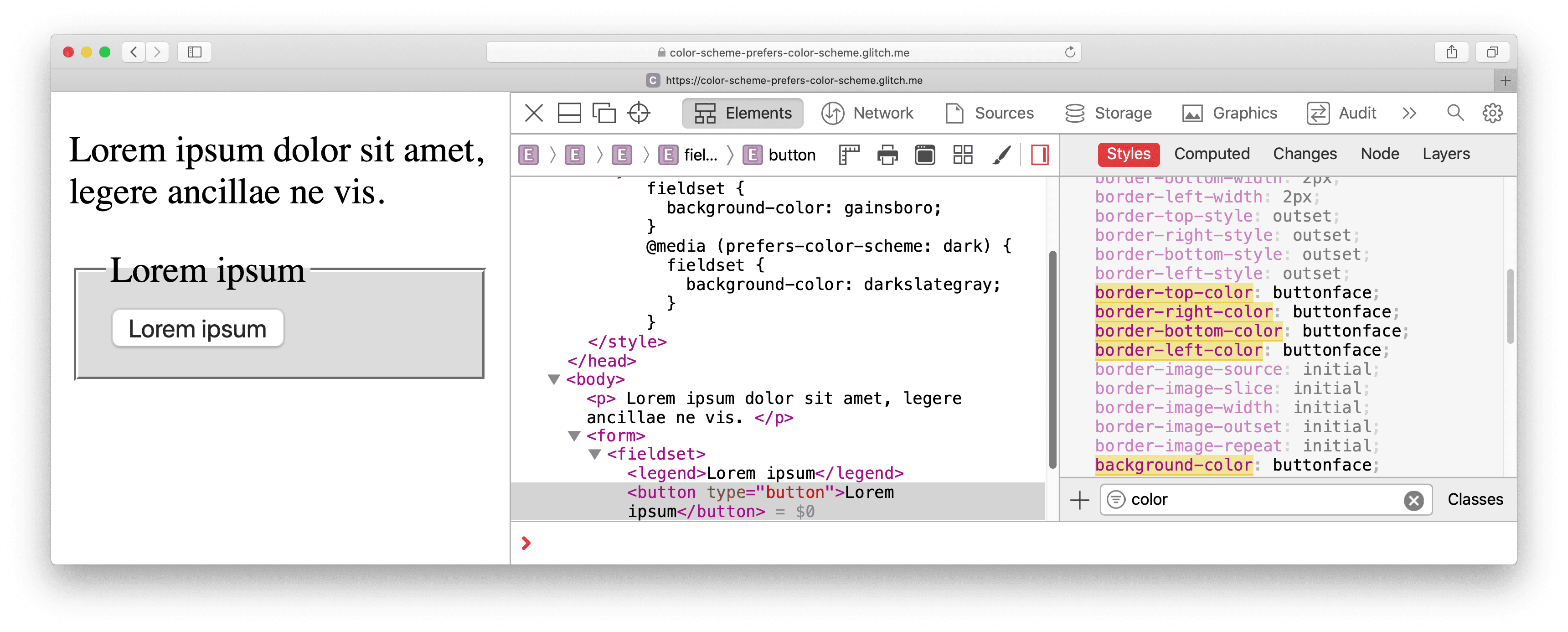Click the Classes button in Styles panel

[x=1471, y=499]
